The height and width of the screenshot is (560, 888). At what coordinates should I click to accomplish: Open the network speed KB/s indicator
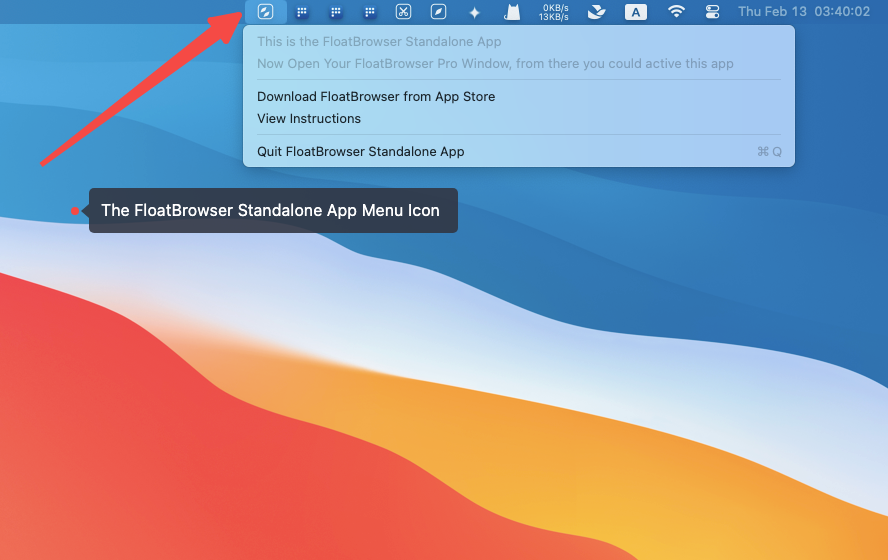point(554,12)
